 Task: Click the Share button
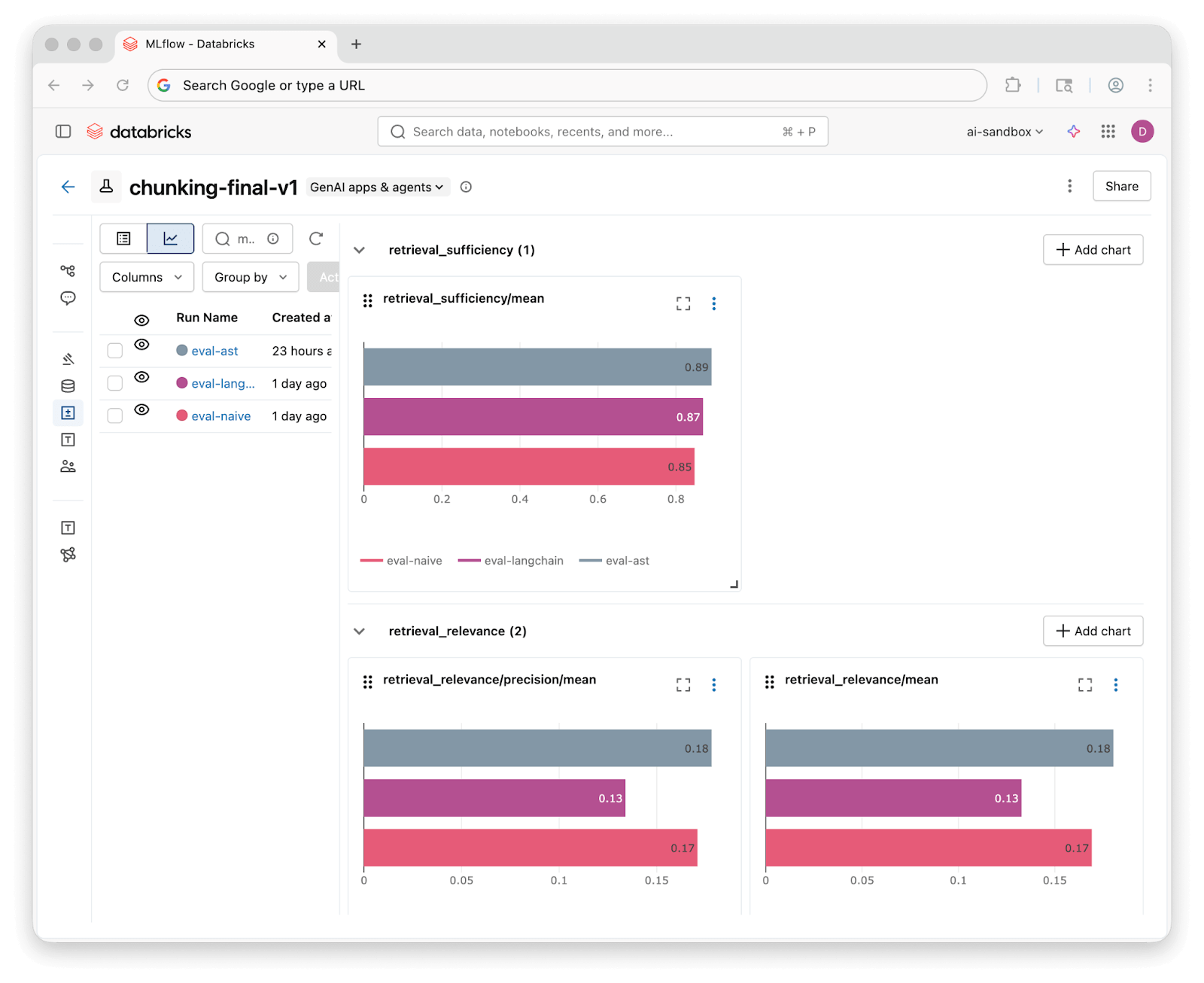(x=1120, y=187)
